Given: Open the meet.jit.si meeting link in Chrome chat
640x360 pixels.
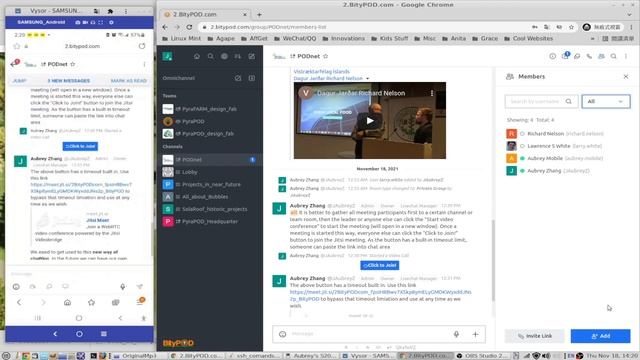Looking at the screenshot, I should point(380,295).
